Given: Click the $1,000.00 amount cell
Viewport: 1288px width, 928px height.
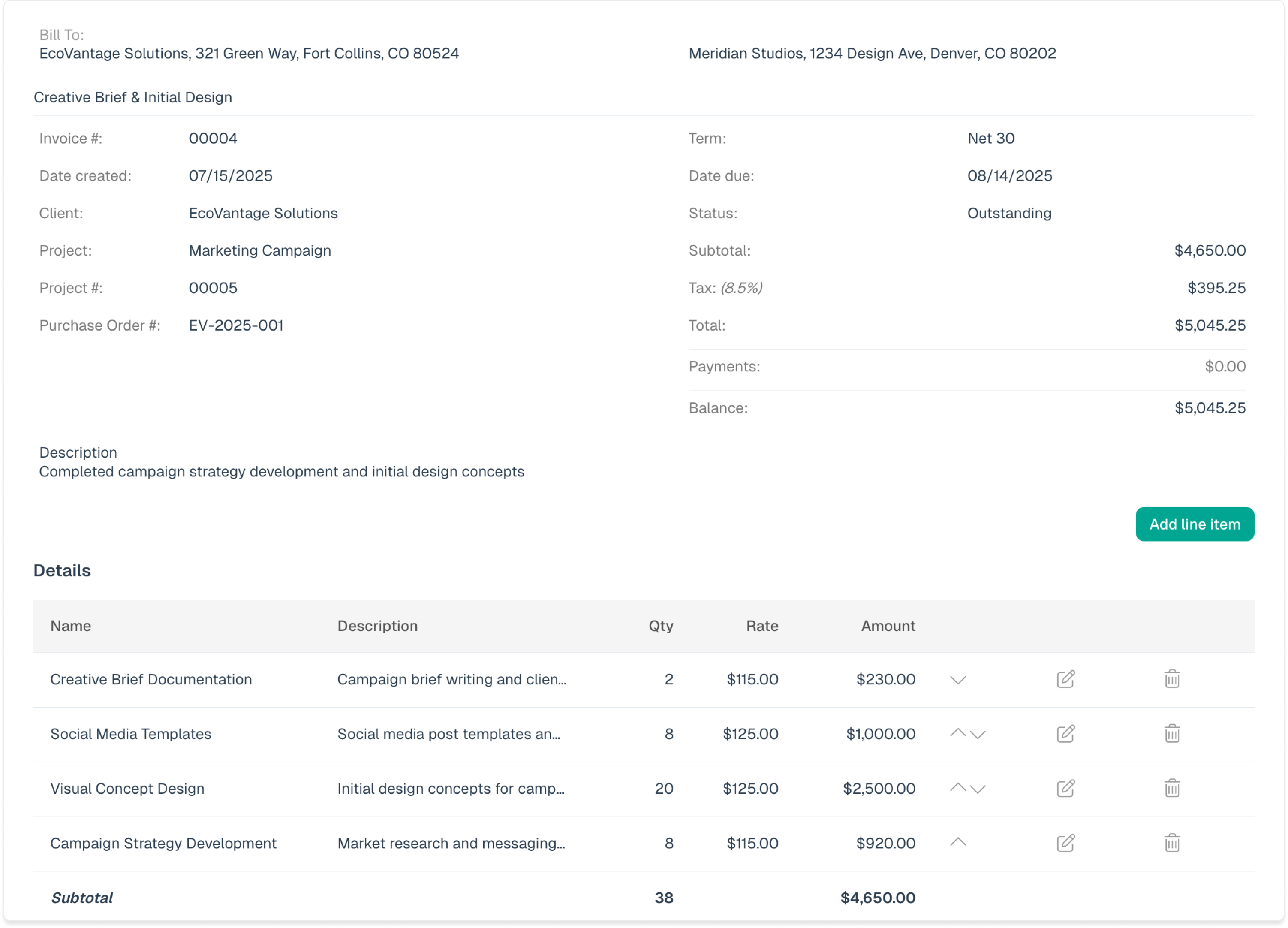Looking at the screenshot, I should (881, 734).
